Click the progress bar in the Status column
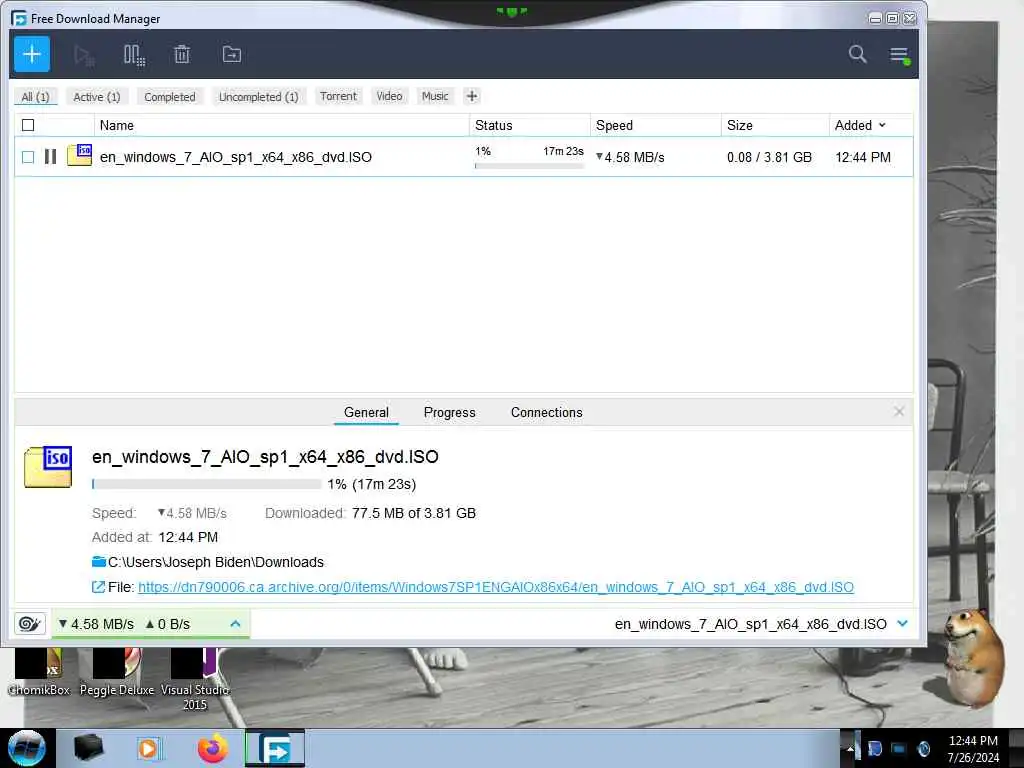This screenshot has width=1024, height=768. pyautogui.click(x=529, y=166)
